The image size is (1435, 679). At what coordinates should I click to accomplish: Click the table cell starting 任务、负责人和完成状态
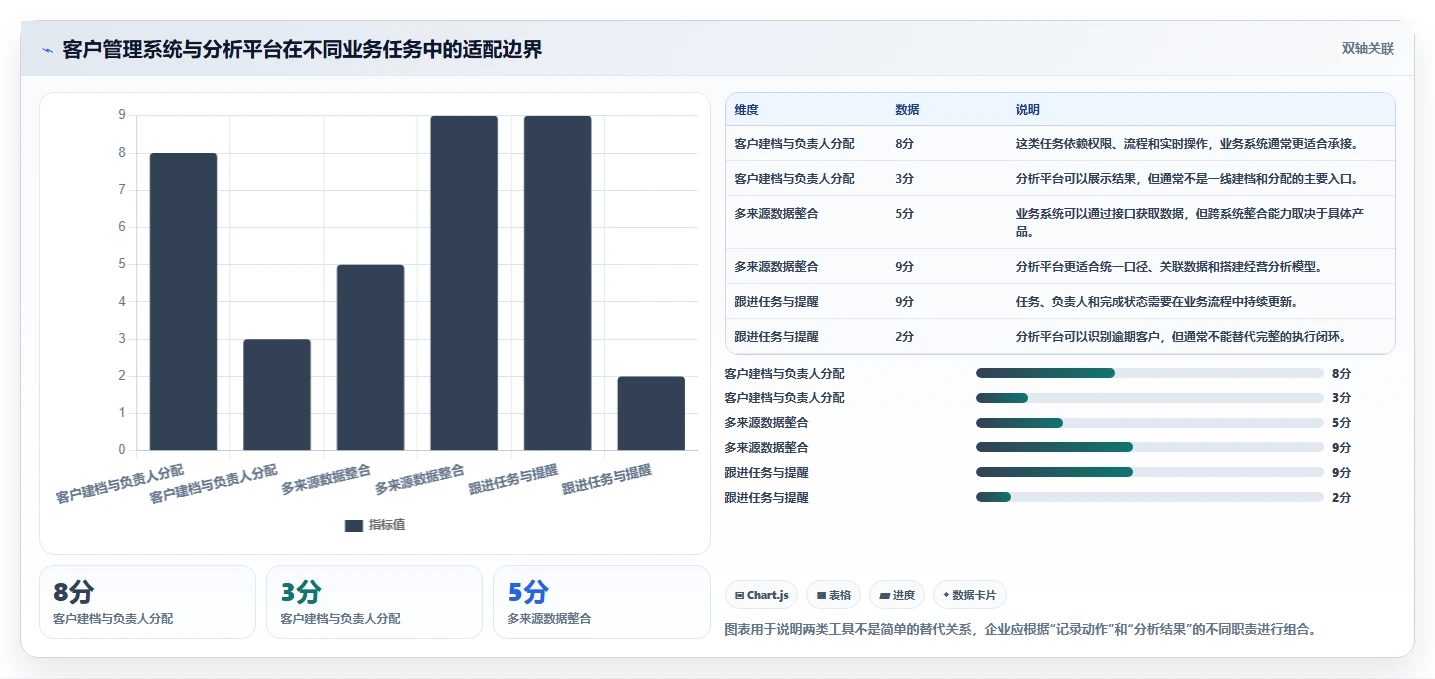point(1200,301)
